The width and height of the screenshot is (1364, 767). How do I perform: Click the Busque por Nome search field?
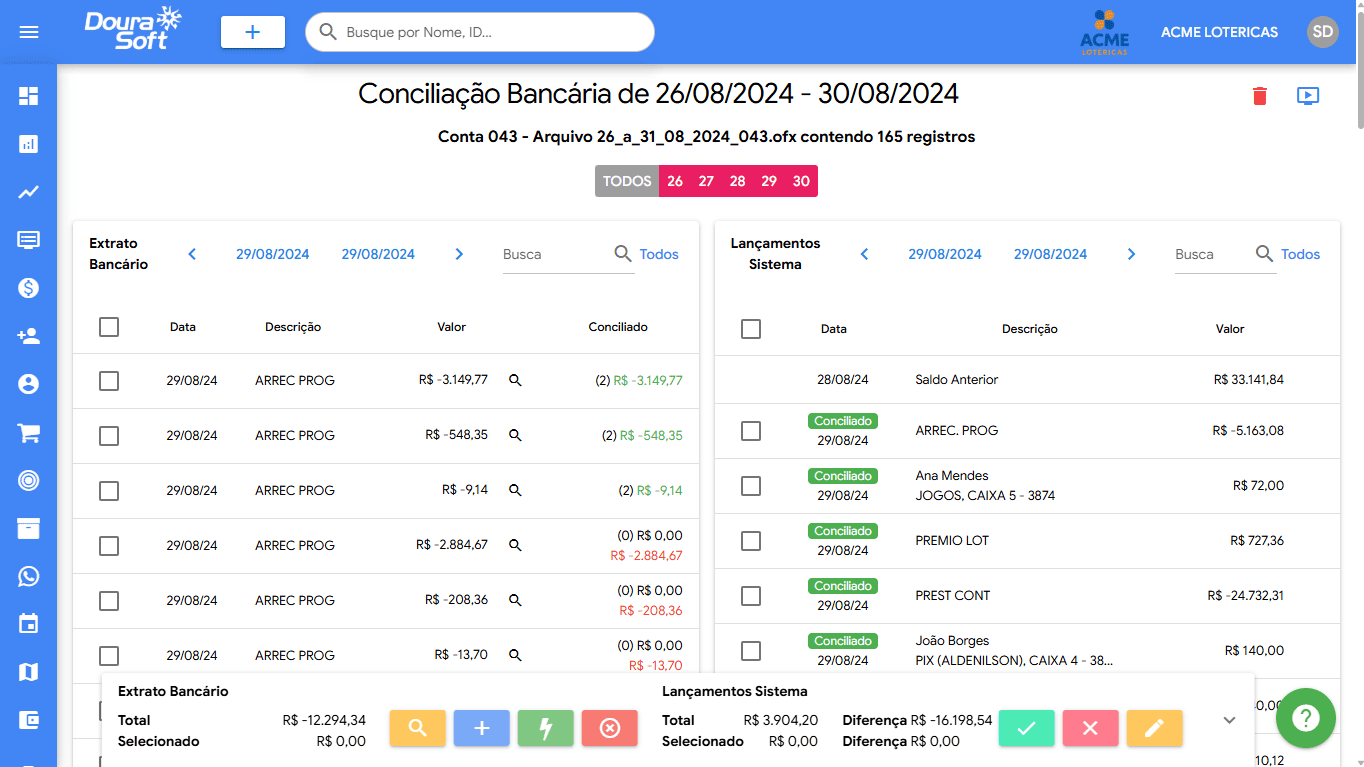point(478,32)
